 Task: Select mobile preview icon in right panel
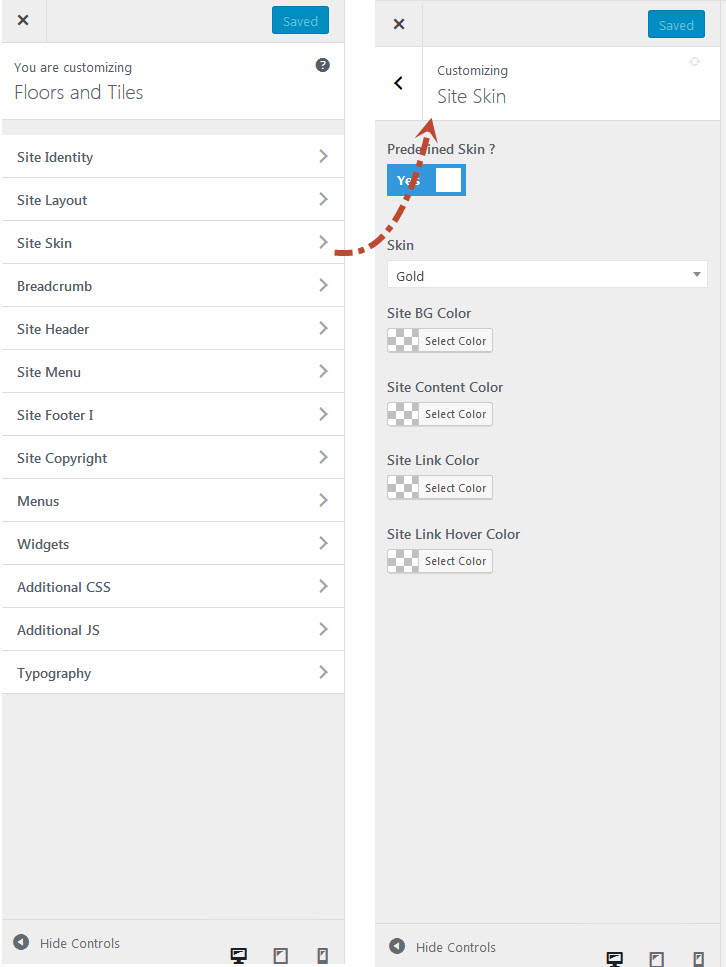pyautogui.click(x=698, y=959)
